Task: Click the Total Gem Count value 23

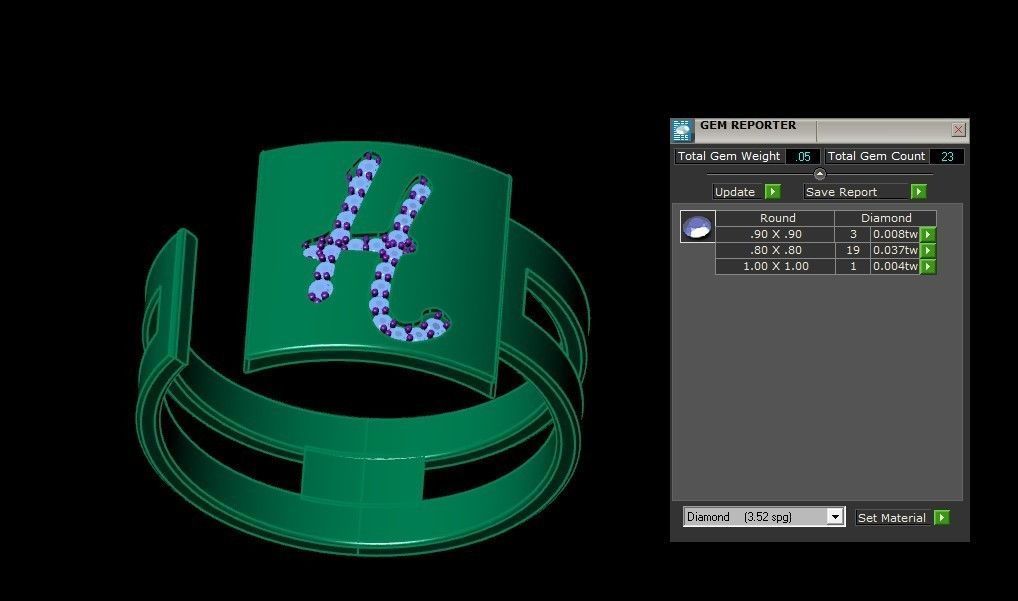Action: [x=947, y=156]
